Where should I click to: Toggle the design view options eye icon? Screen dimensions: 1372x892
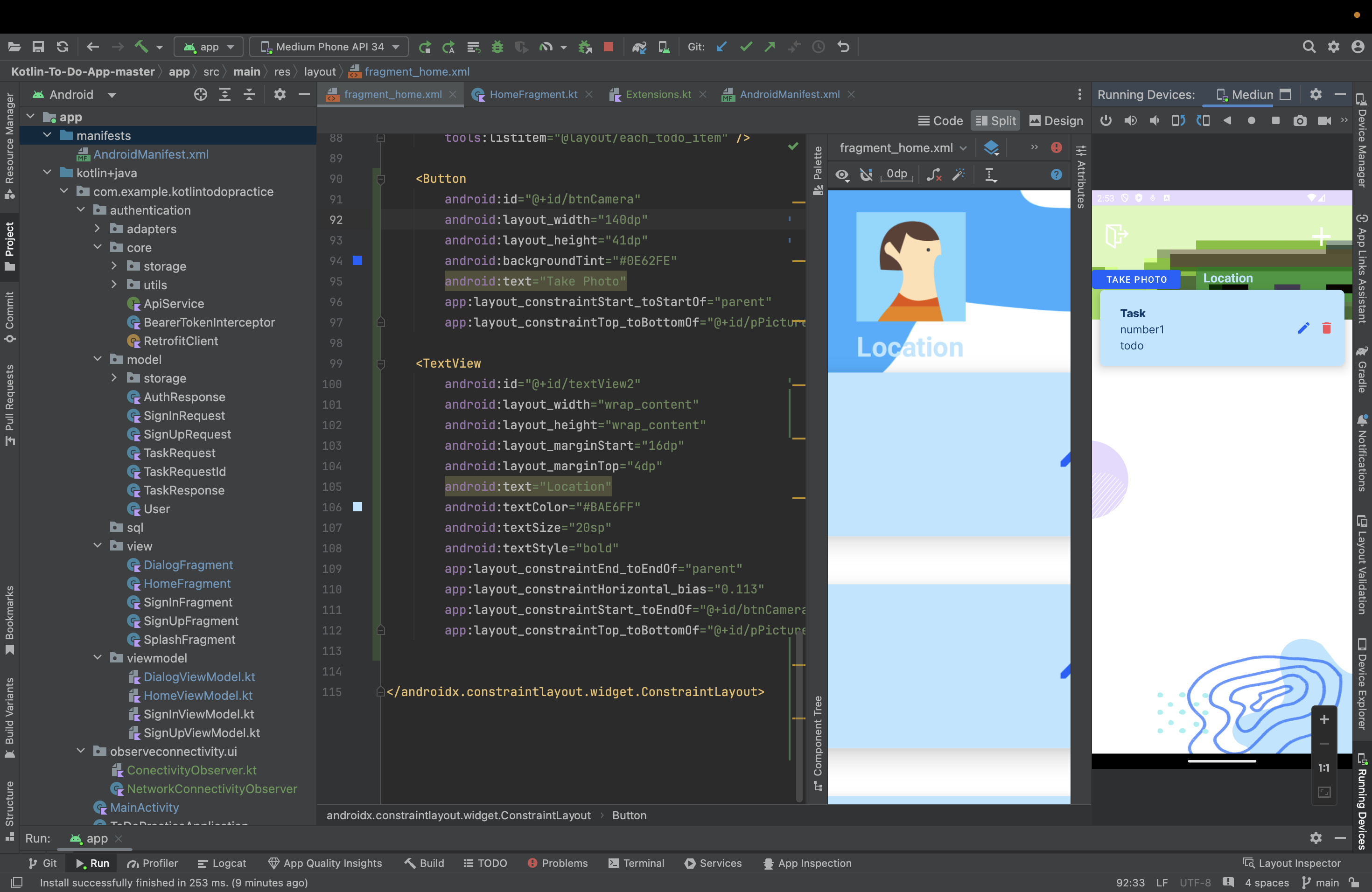click(x=842, y=174)
